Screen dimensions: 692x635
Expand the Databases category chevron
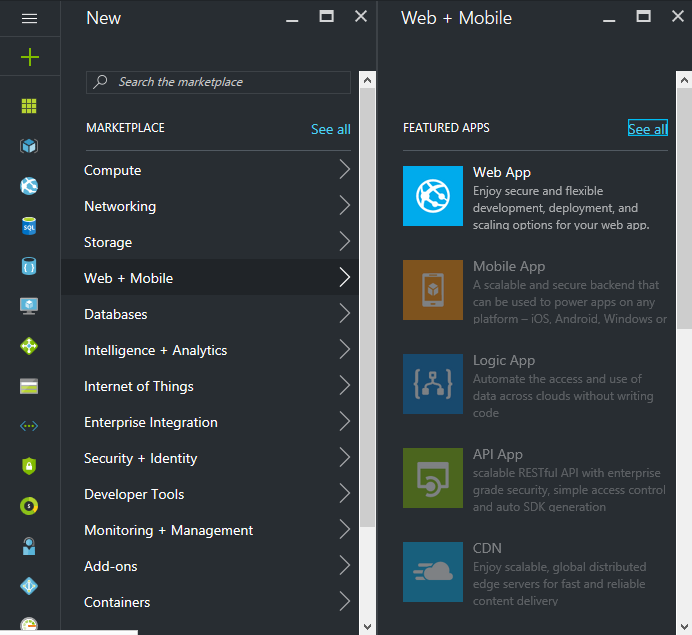point(345,313)
